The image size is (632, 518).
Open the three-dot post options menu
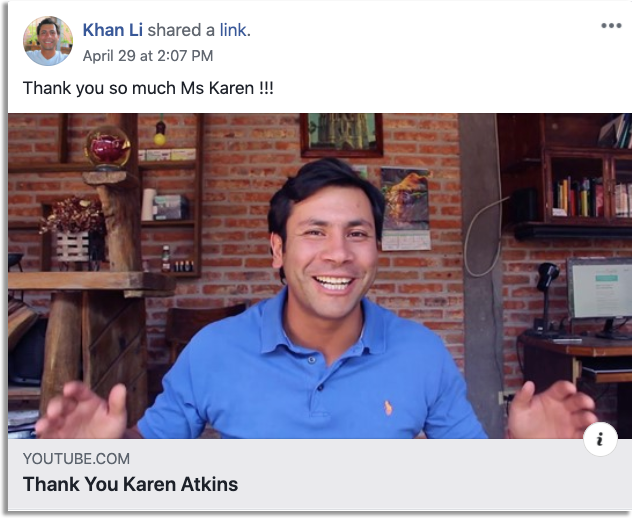click(611, 26)
